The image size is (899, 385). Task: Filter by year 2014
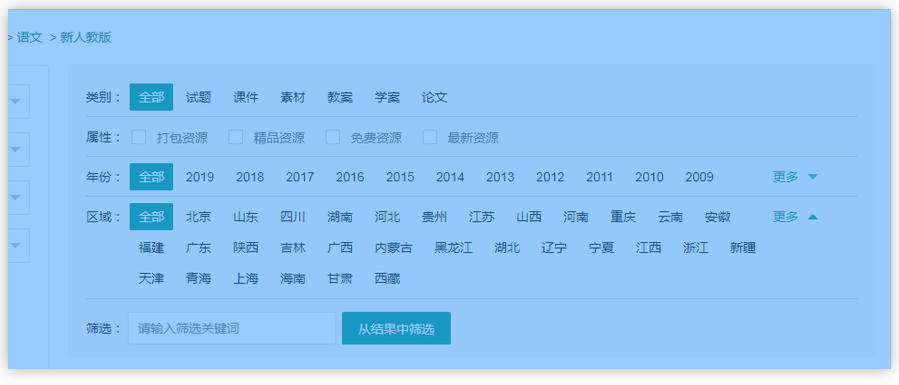[450, 177]
